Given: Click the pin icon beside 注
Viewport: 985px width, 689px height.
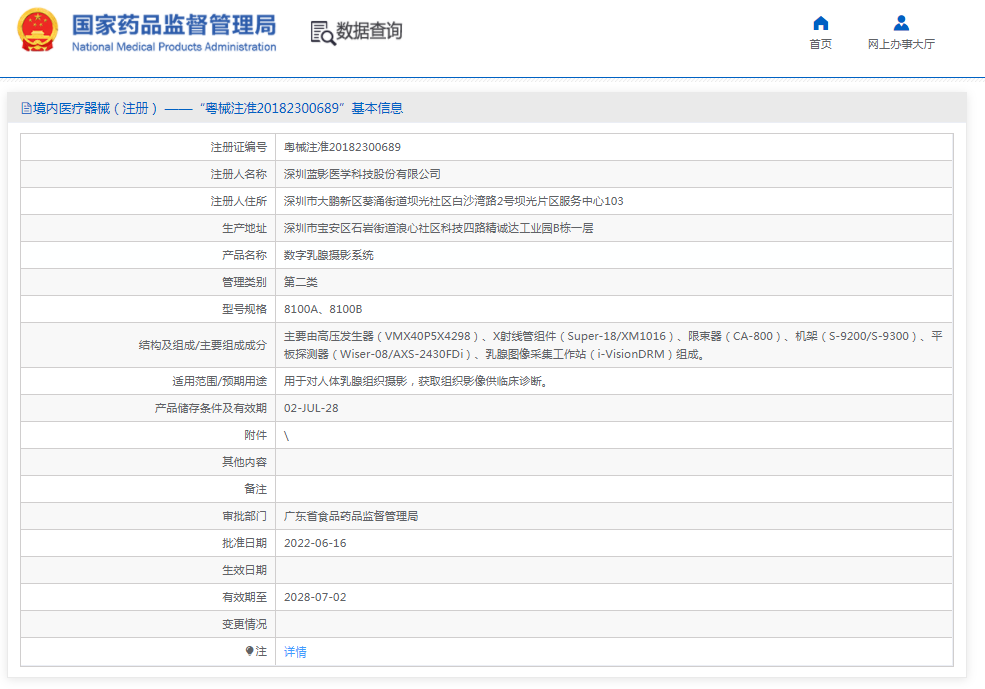Looking at the screenshot, I should tap(250, 651).
